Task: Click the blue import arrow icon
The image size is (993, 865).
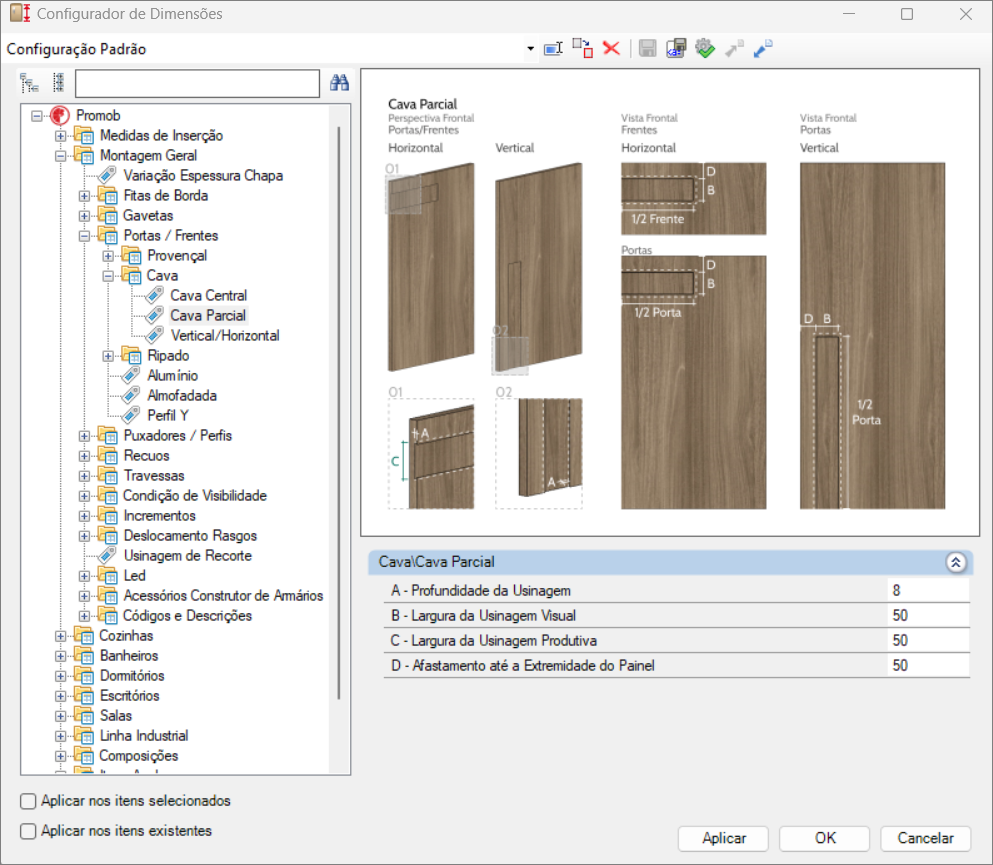Action: pyautogui.click(x=763, y=48)
